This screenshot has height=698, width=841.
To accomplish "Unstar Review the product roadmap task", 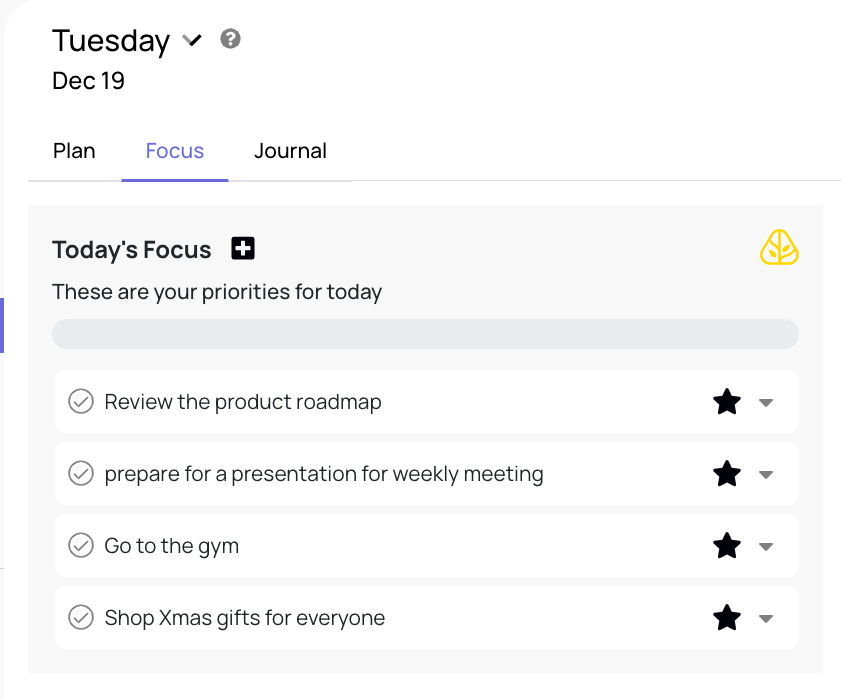I will (x=727, y=402).
